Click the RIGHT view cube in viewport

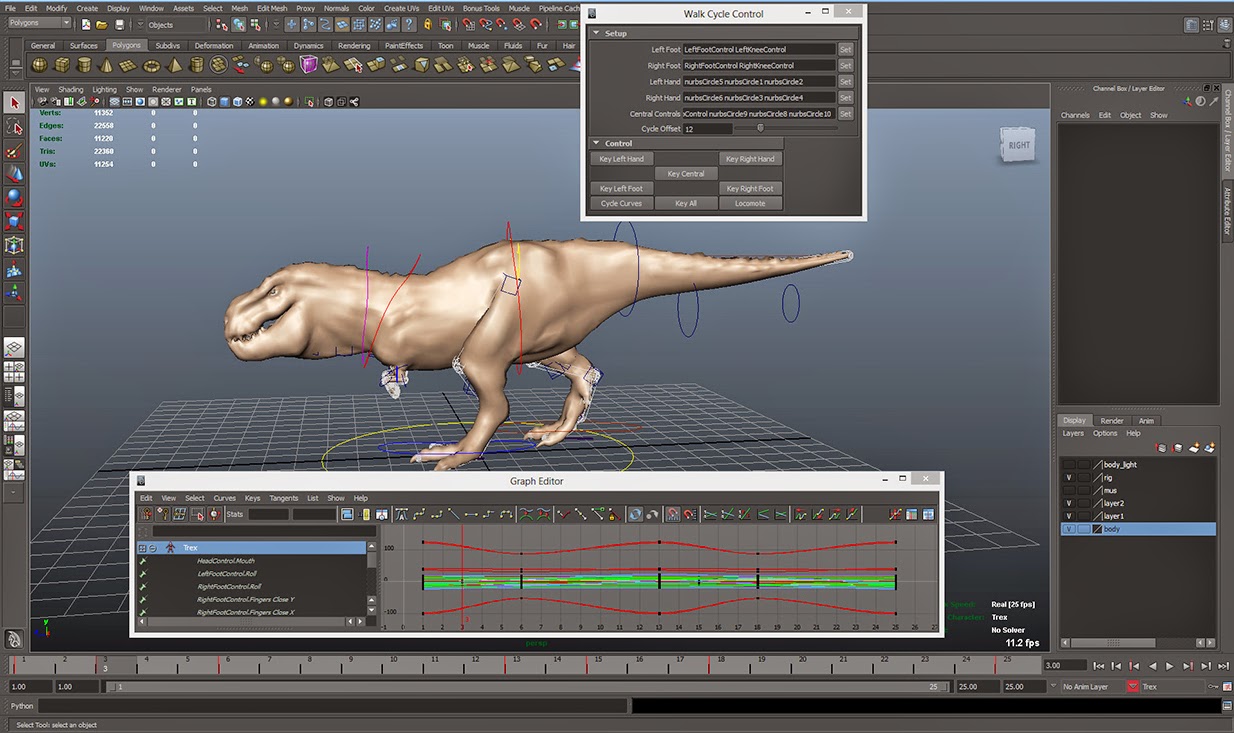tap(1018, 145)
